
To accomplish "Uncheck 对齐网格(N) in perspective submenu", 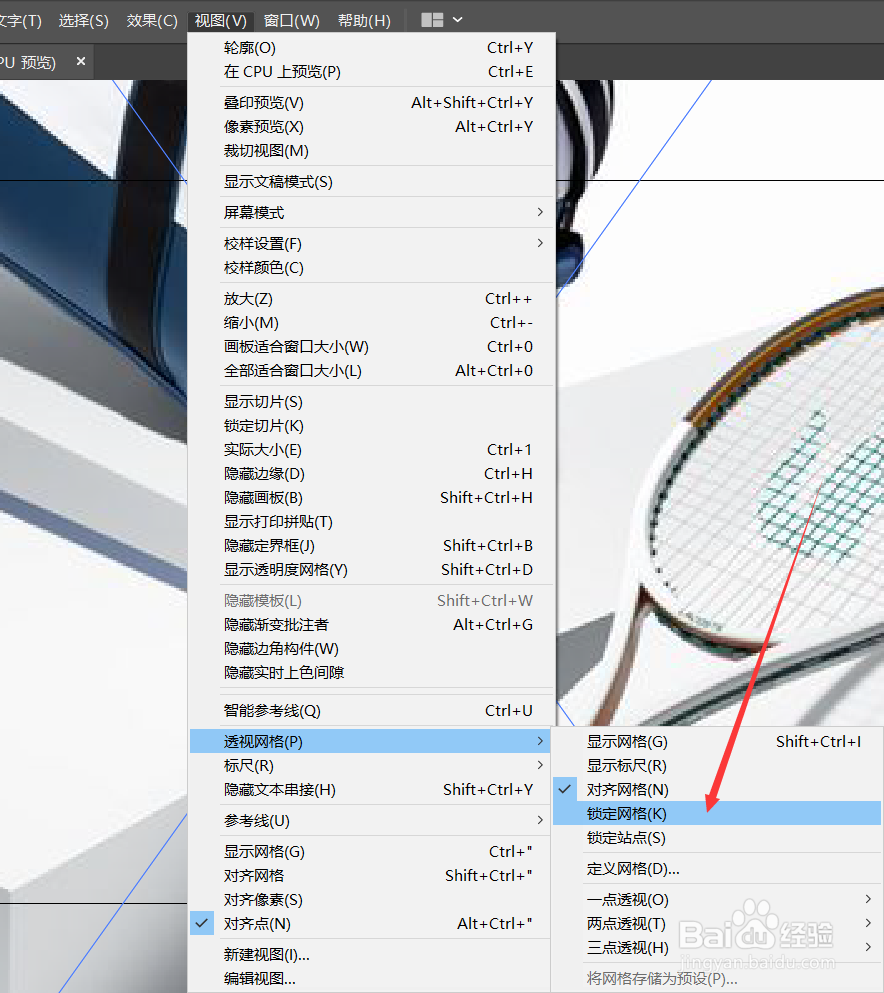I will [x=717, y=790].
